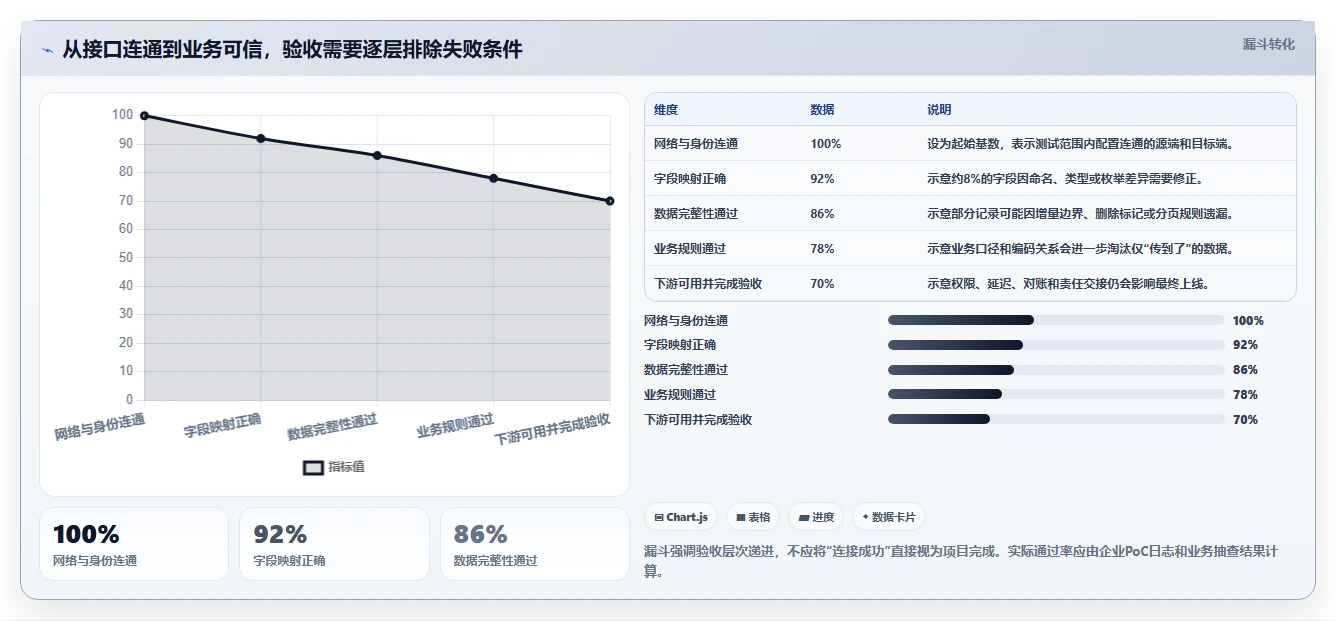Click the footer note beginning 漏斗强调验收层次递进
Viewport: 1336px width, 621px height.
[961, 562]
